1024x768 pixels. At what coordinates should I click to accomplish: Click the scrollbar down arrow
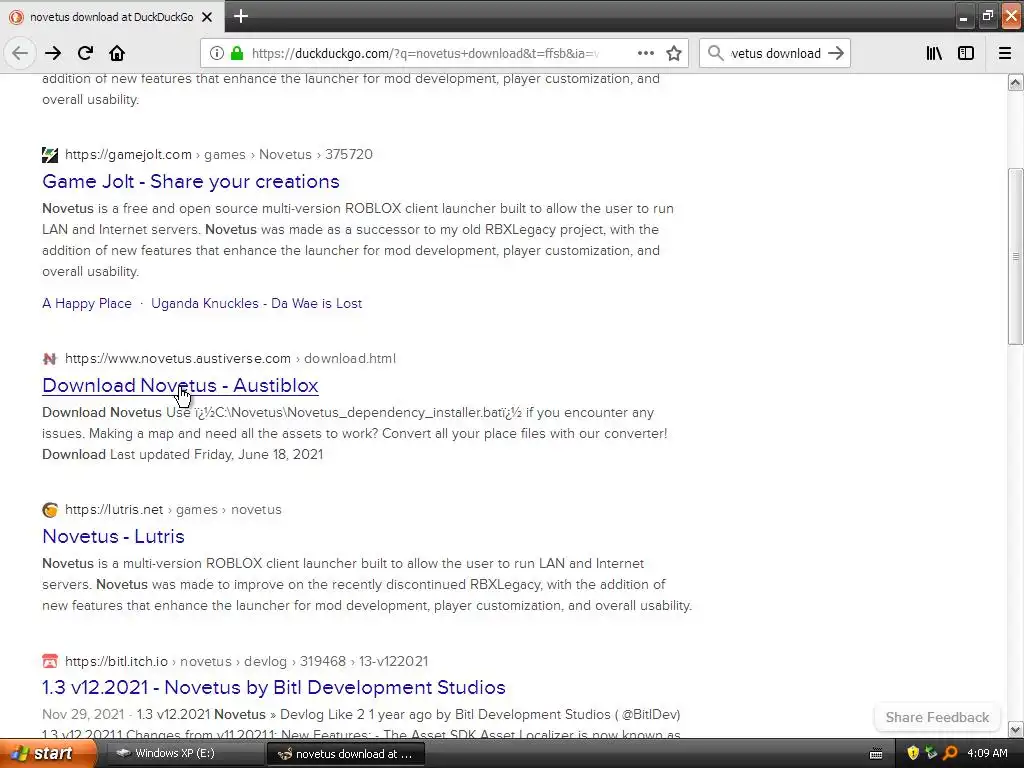1015,729
